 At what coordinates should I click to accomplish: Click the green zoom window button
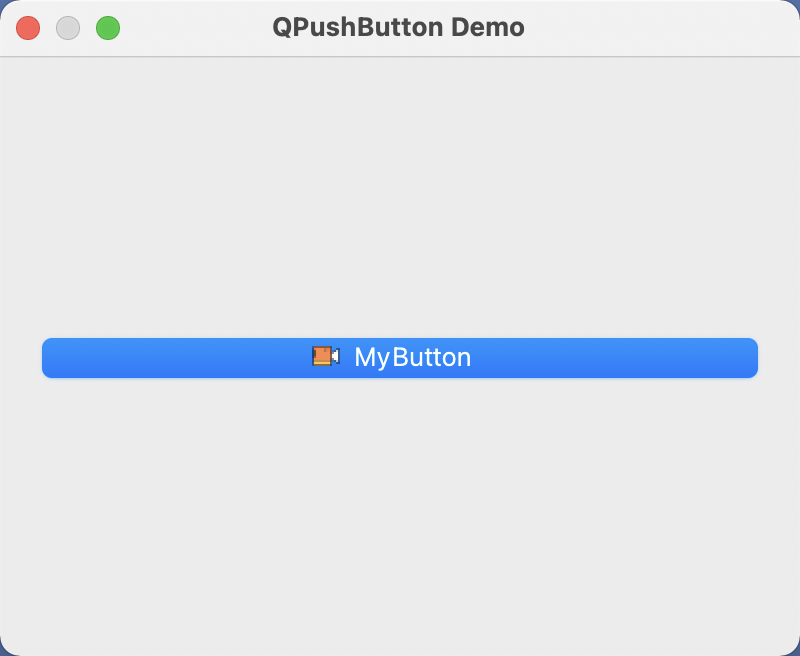tap(108, 28)
